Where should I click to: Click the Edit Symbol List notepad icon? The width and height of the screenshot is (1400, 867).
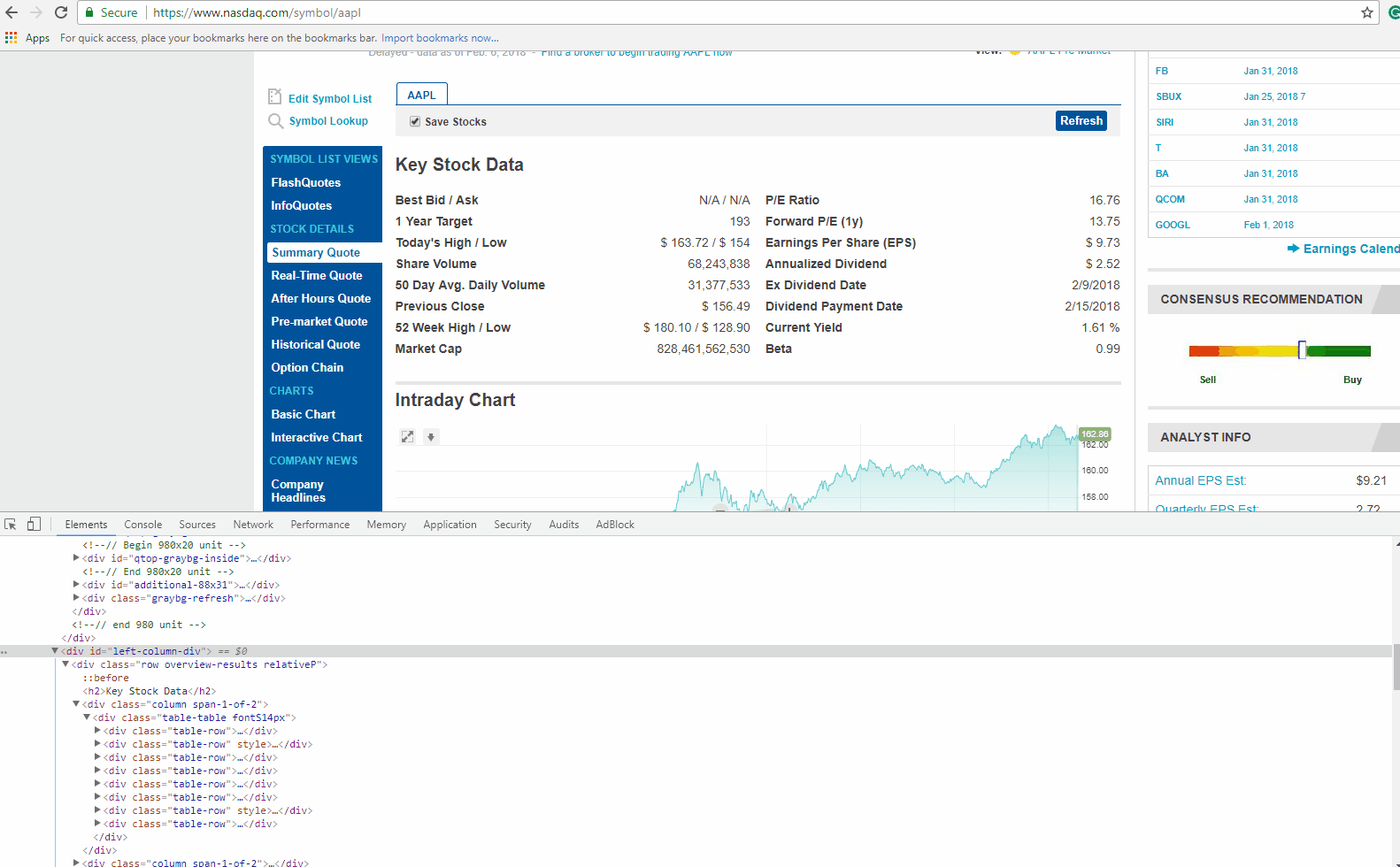[275, 97]
